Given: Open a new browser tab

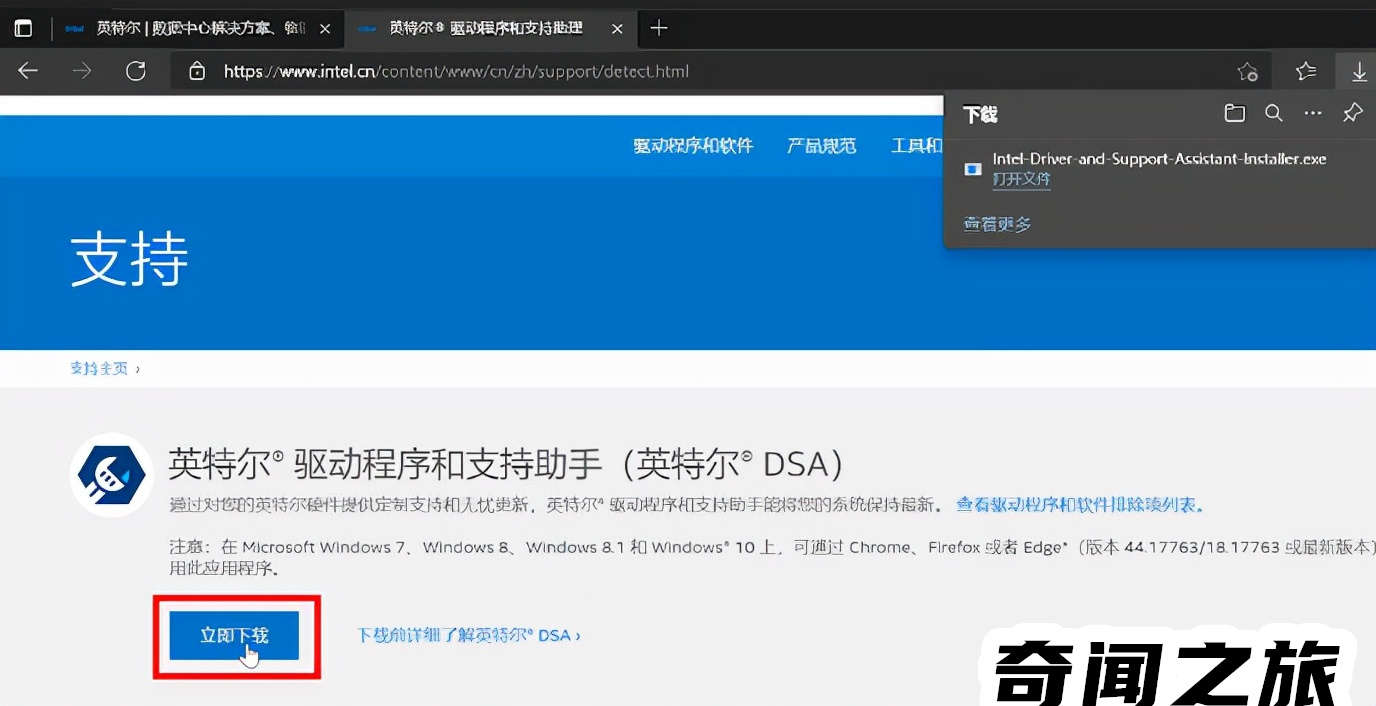Looking at the screenshot, I should click(658, 28).
